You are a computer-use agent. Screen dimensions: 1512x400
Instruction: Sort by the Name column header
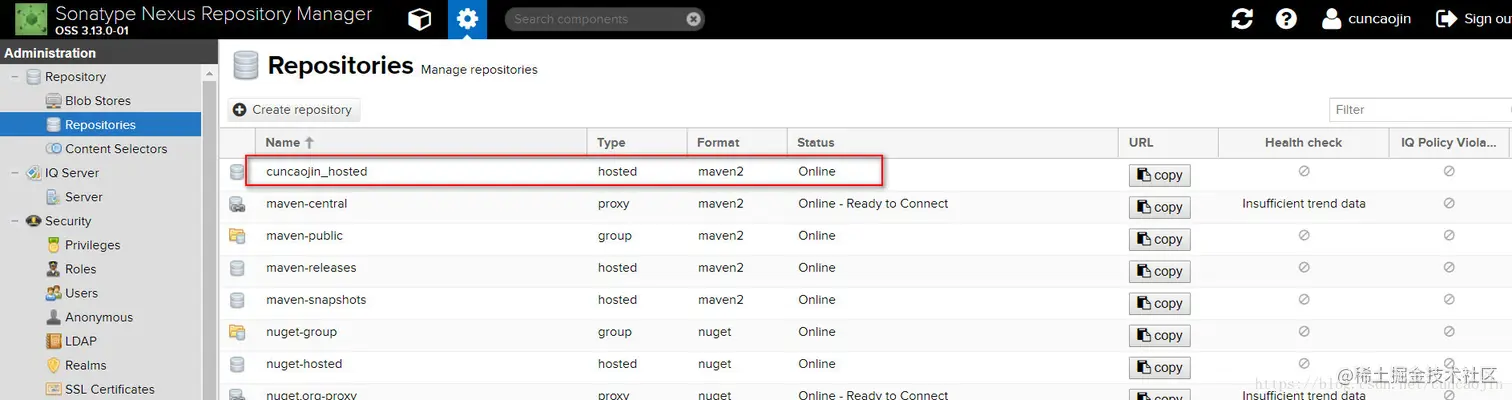point(421,143)
